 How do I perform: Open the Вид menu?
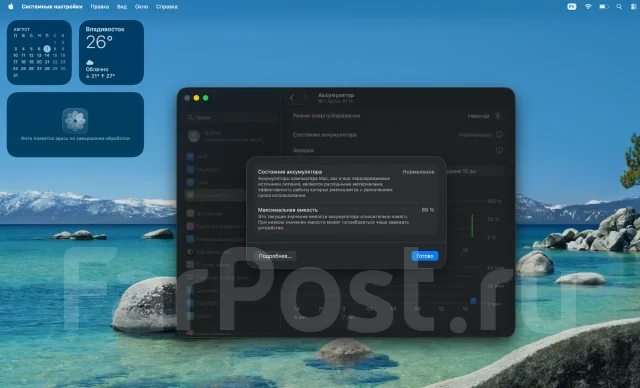[122, 7]
